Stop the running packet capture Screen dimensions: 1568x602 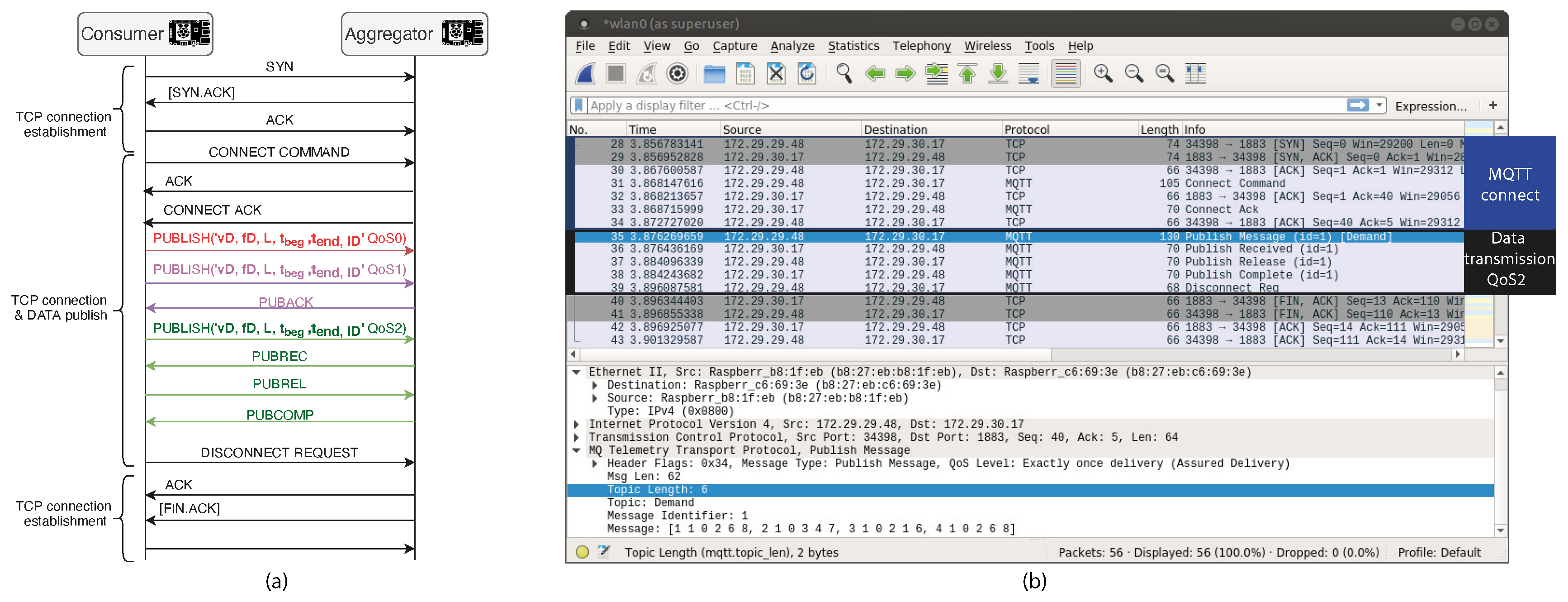[x=616, y=74]
